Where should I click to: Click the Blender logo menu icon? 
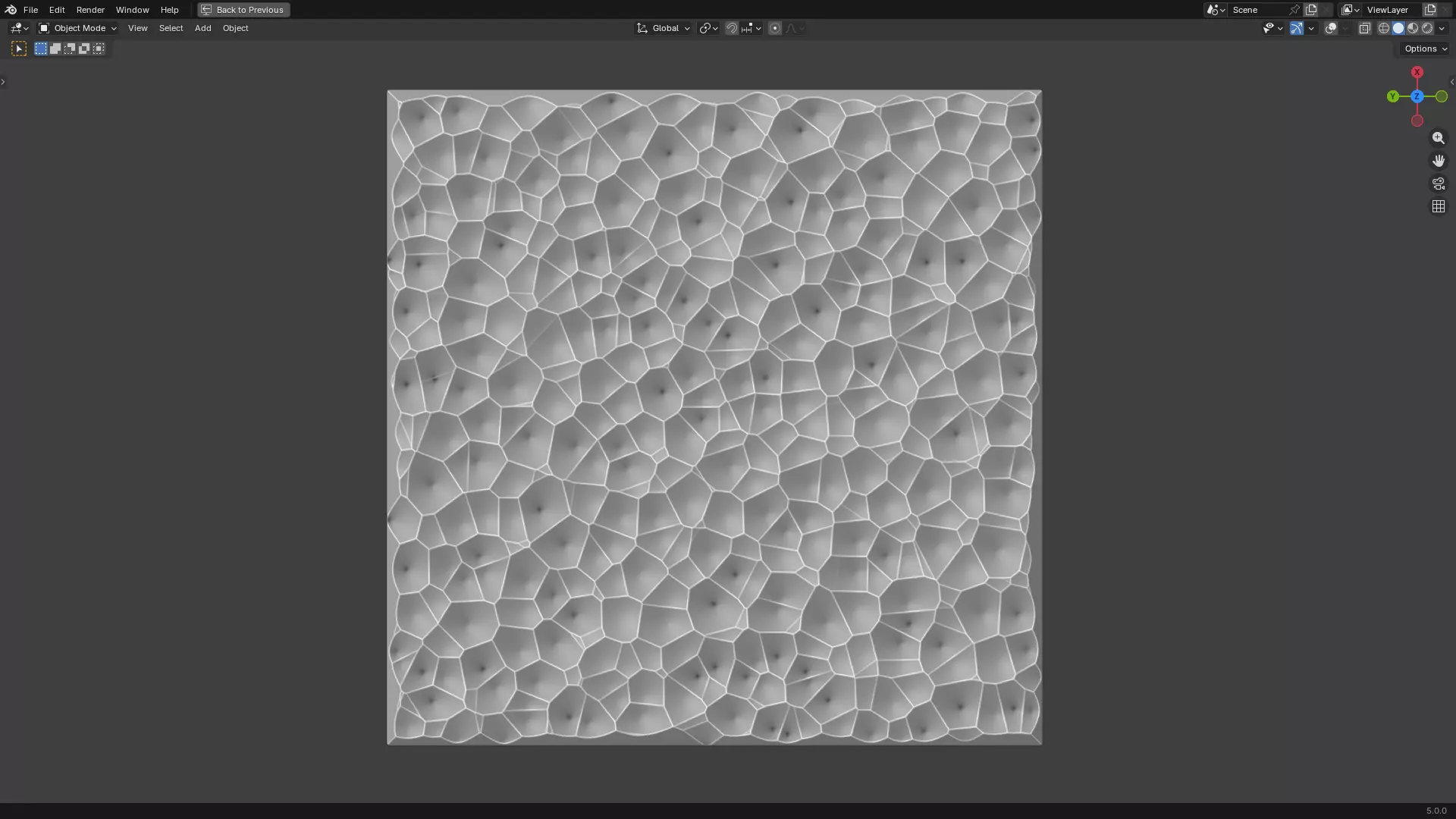[x=11, y=10]
